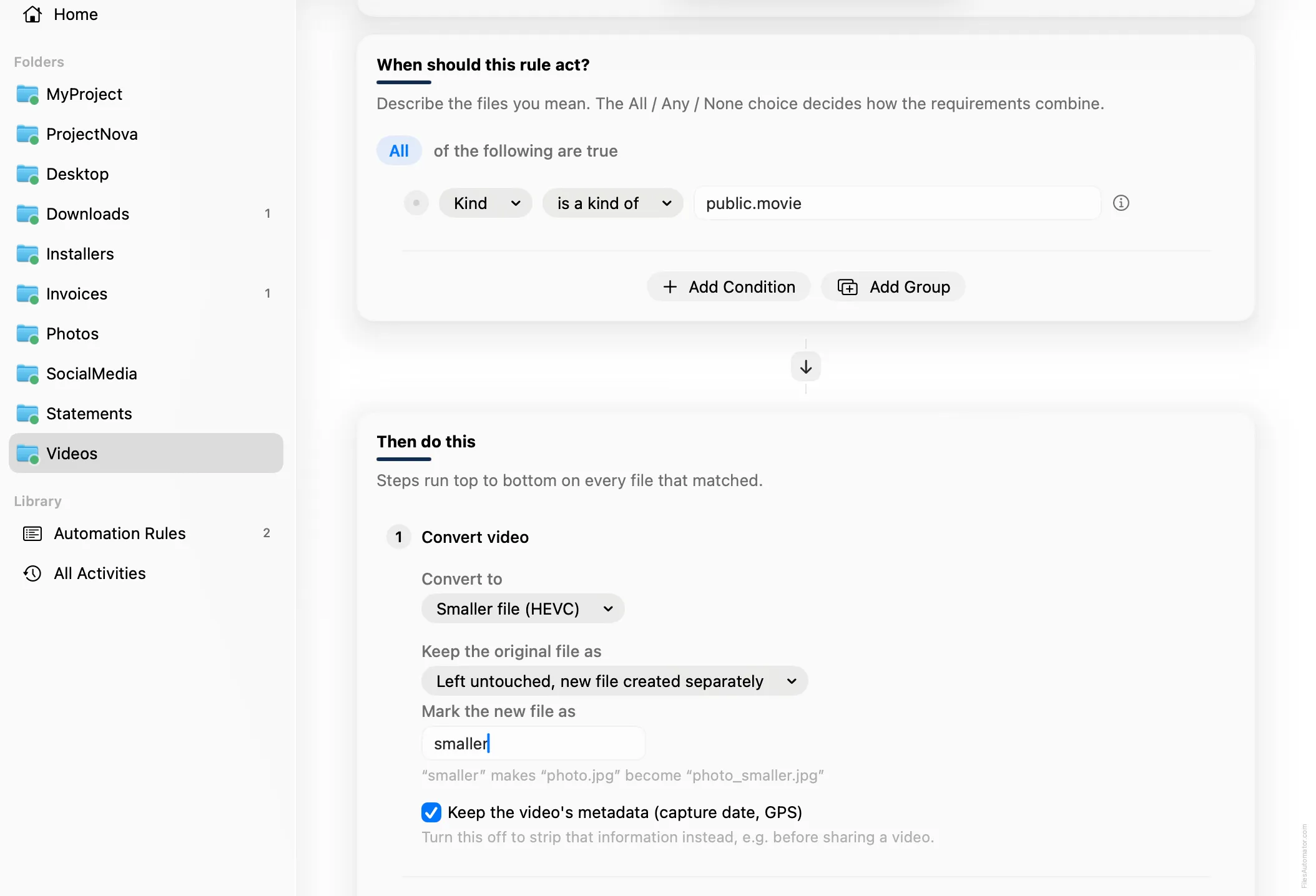The image size is (1316, 896).
Task: Open the 'is a kind of' operator dropdown
Action: point(613,203)
